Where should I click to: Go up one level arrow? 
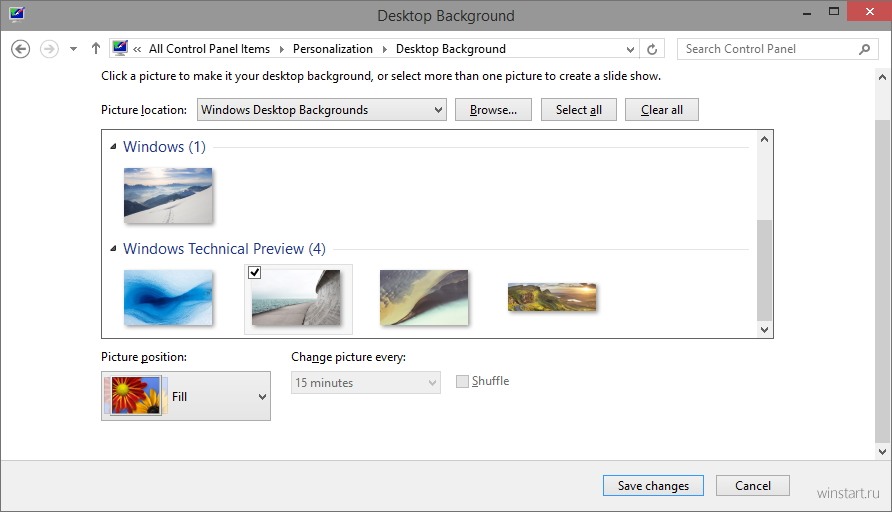96,48
